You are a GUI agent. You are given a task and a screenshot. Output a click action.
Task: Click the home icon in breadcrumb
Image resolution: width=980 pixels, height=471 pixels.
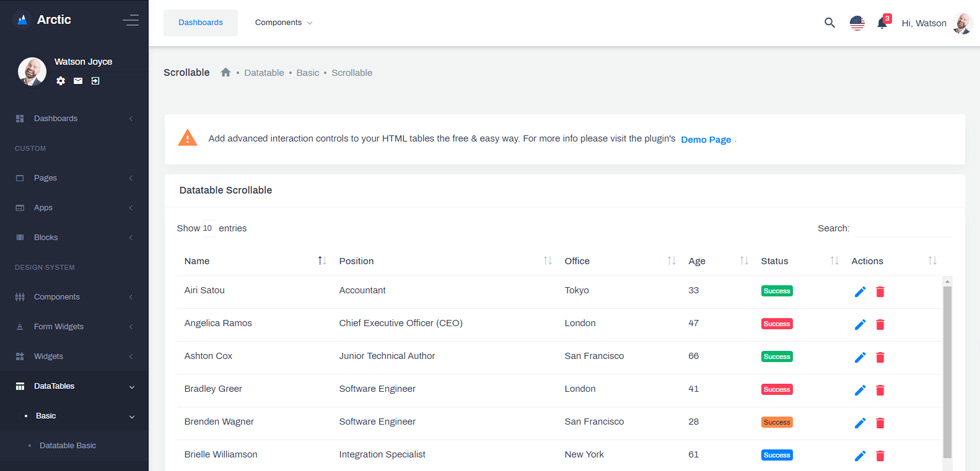(x=226, y=72)
